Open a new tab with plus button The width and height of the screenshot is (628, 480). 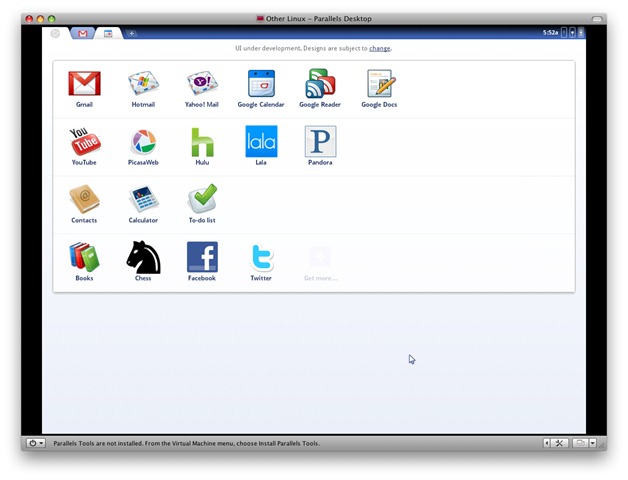(131, 33)
